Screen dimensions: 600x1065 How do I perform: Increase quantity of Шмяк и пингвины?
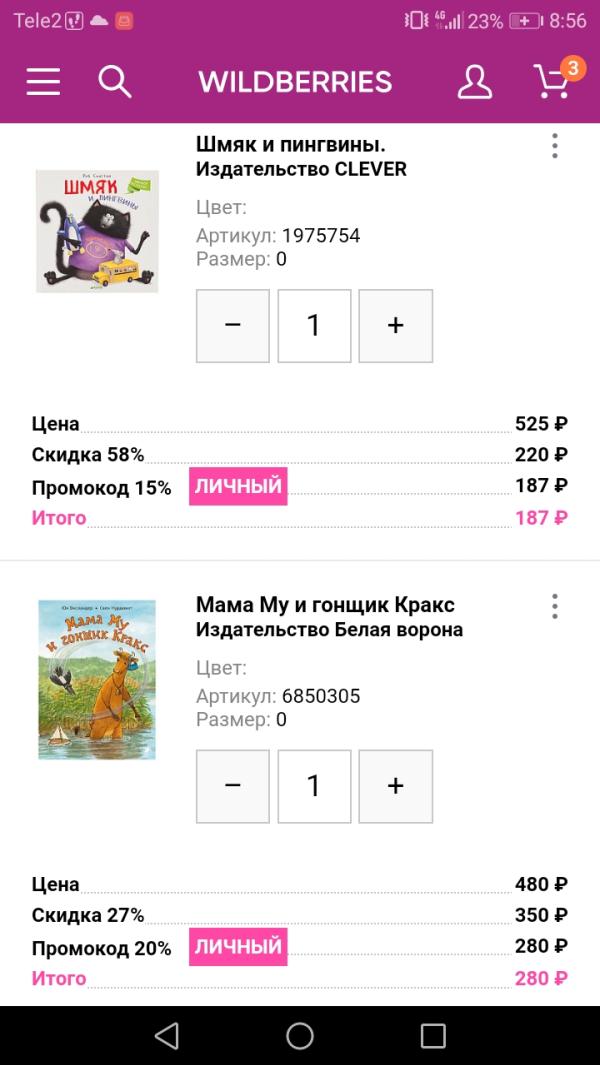click(x=395, y=326)
